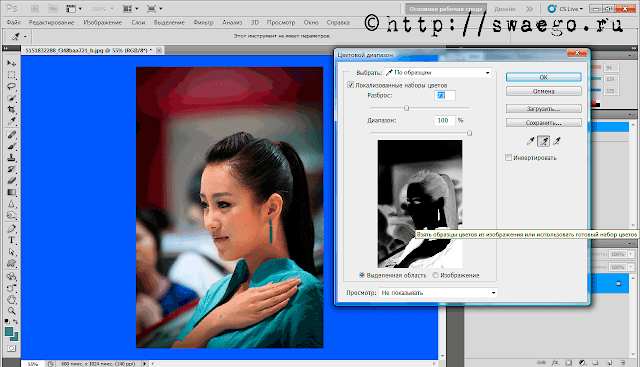Open the Arrange Documents dropdown
This screenshot has width=640, height=367.
point(131,9)
